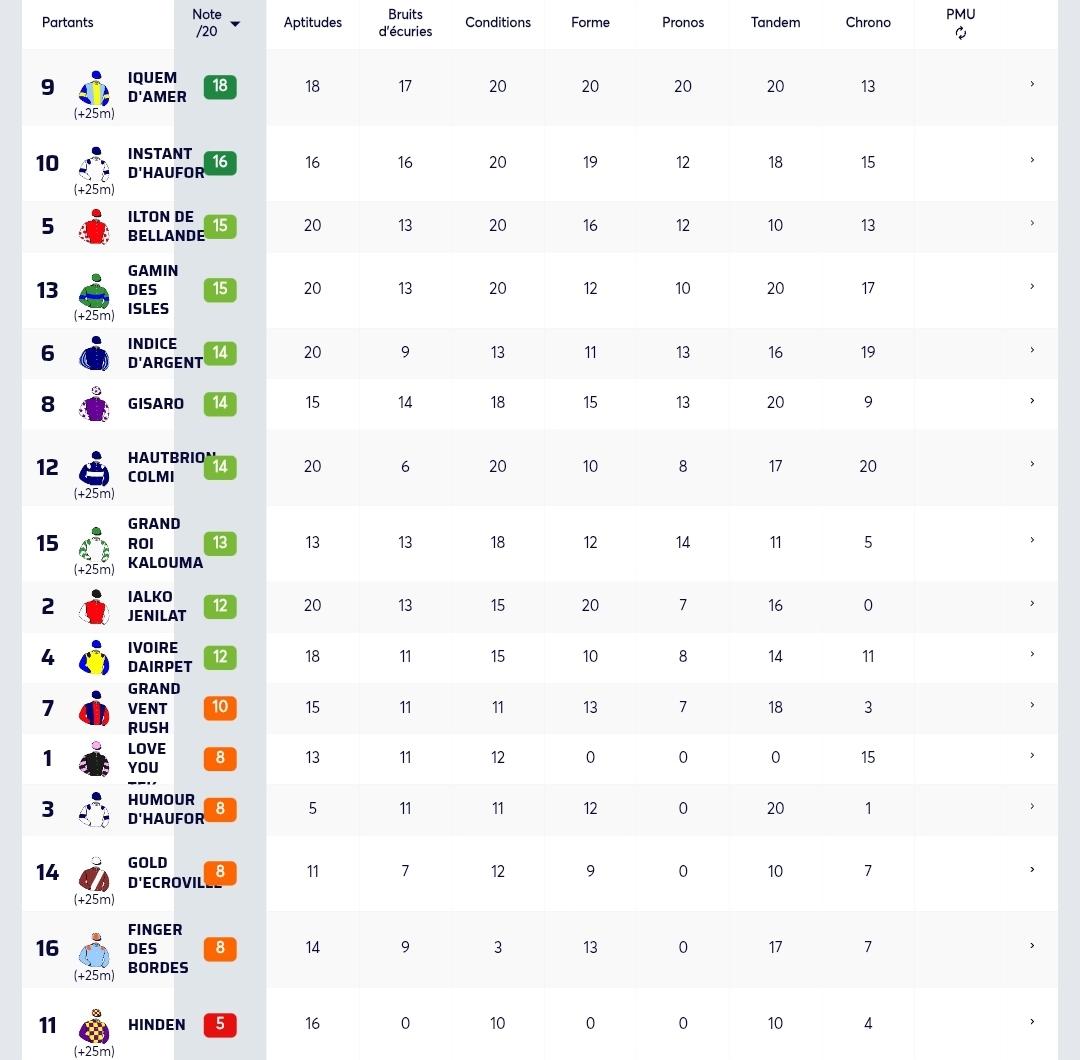Click Hinden's checkered jockey silk icon

point(94,1026)
